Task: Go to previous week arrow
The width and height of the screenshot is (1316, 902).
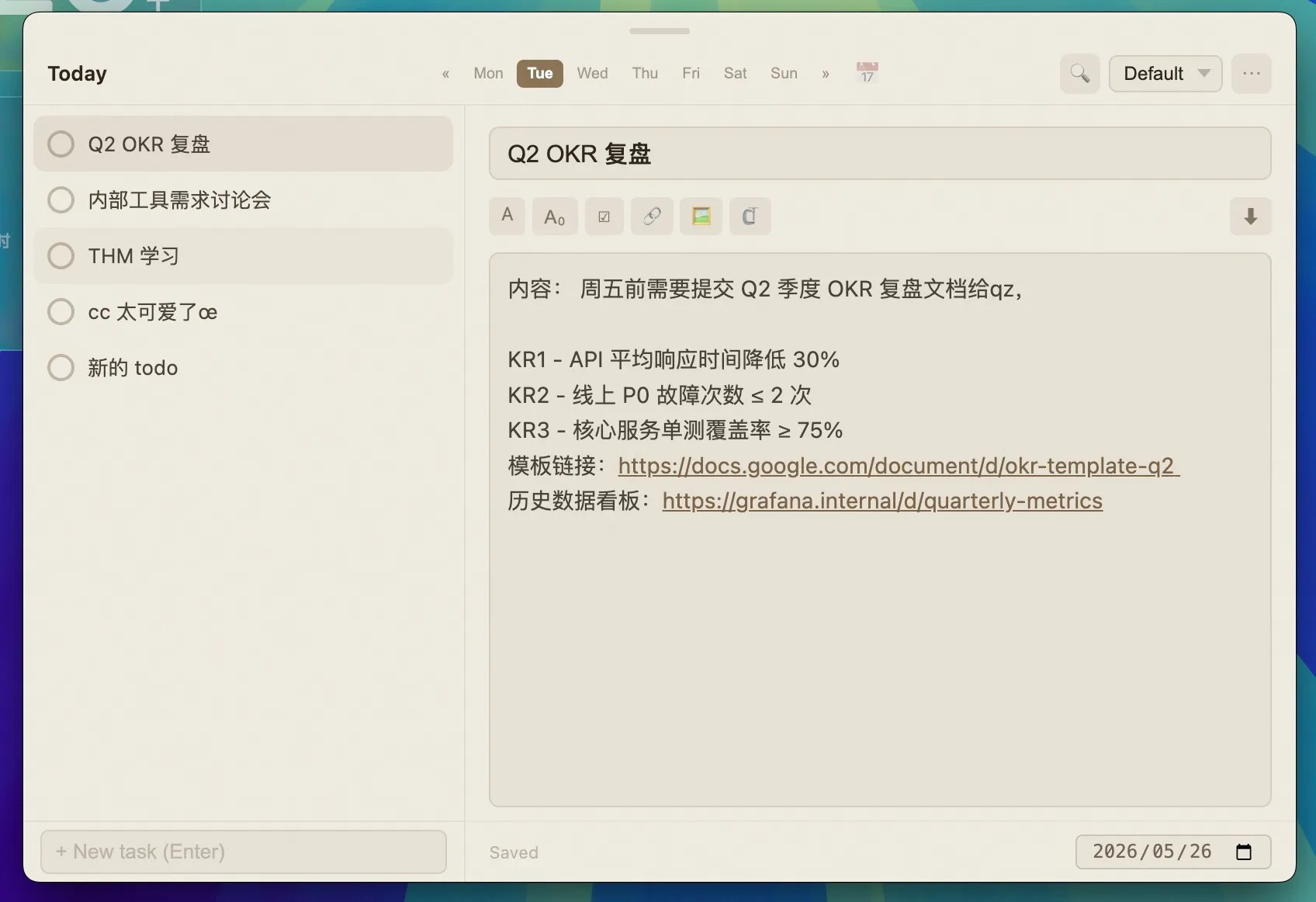Action: point(445,74)
